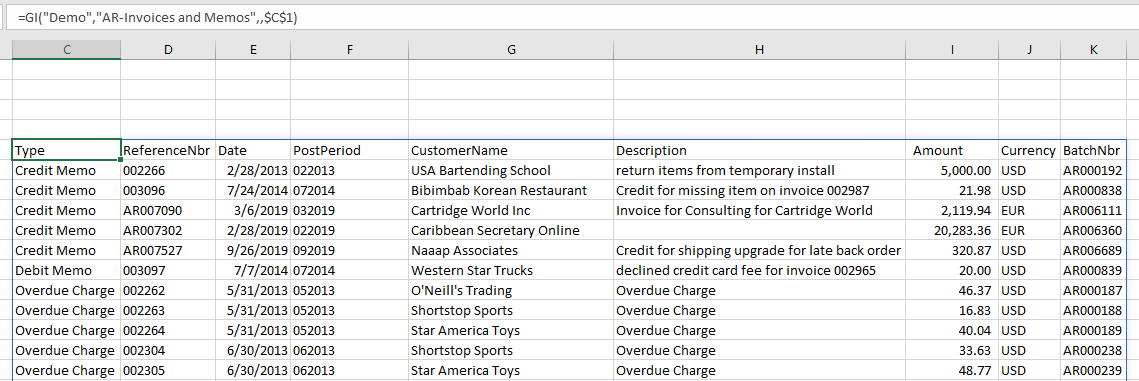Viewport: 1139px width, 381px height.
Task: Select batch number AR000192 cell
Action: click(1093, 171)
